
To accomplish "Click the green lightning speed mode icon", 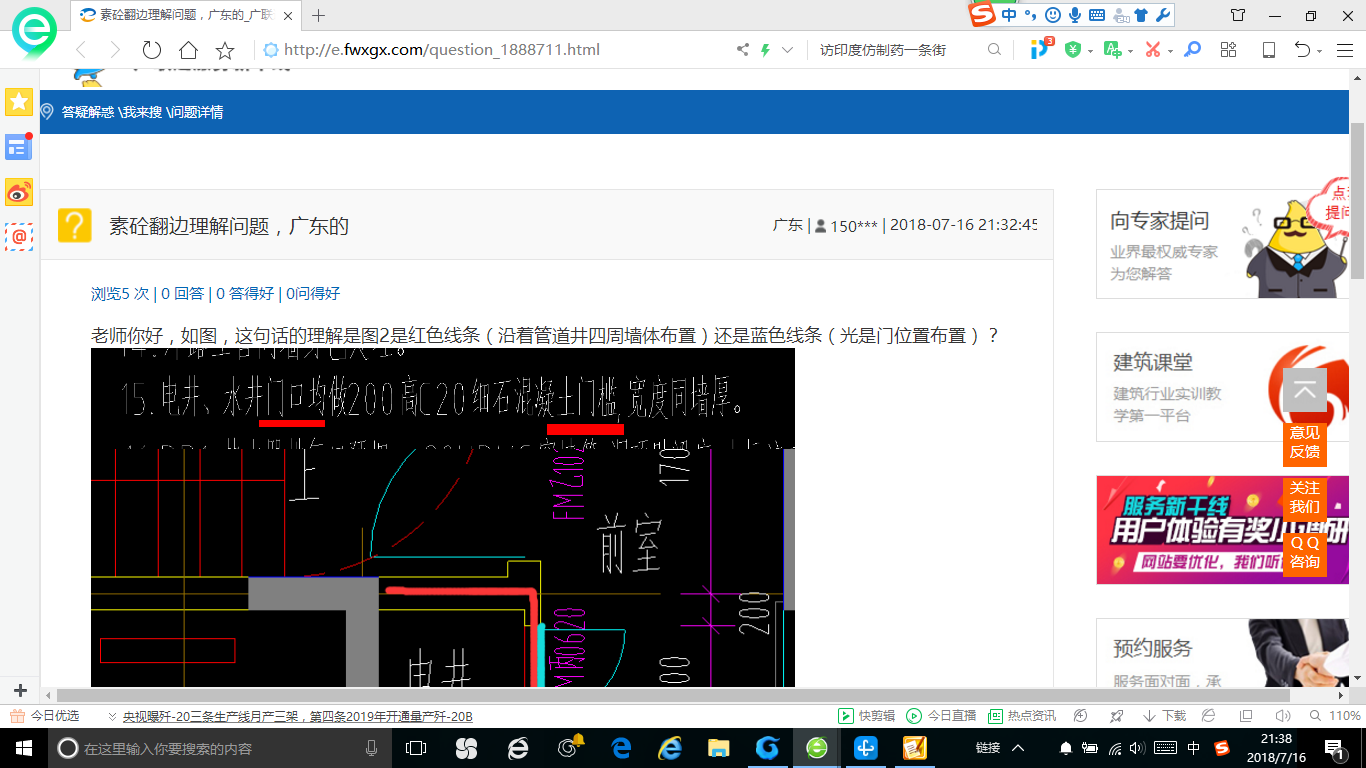I will click(x=766, y=50).
